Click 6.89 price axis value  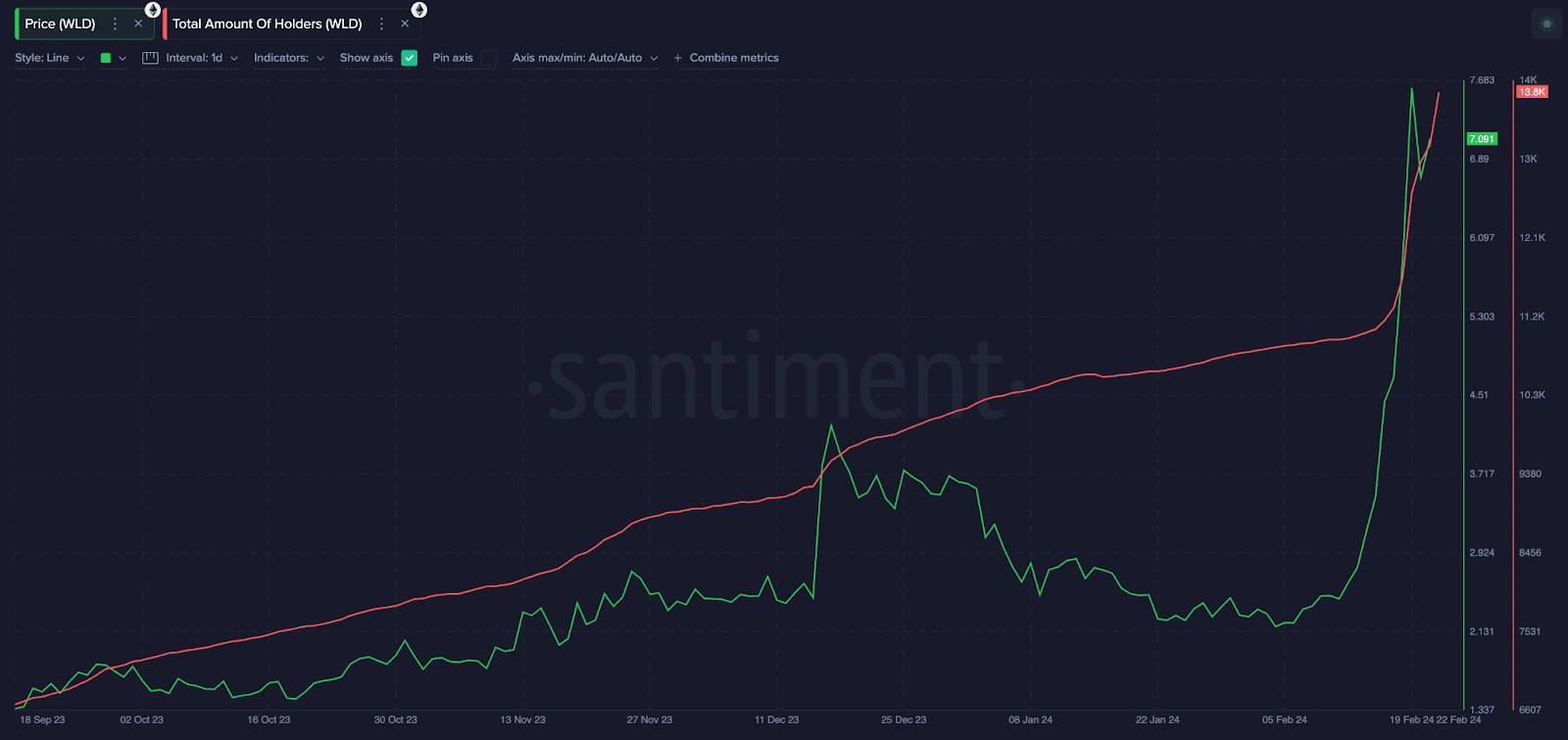(1479, 159)
